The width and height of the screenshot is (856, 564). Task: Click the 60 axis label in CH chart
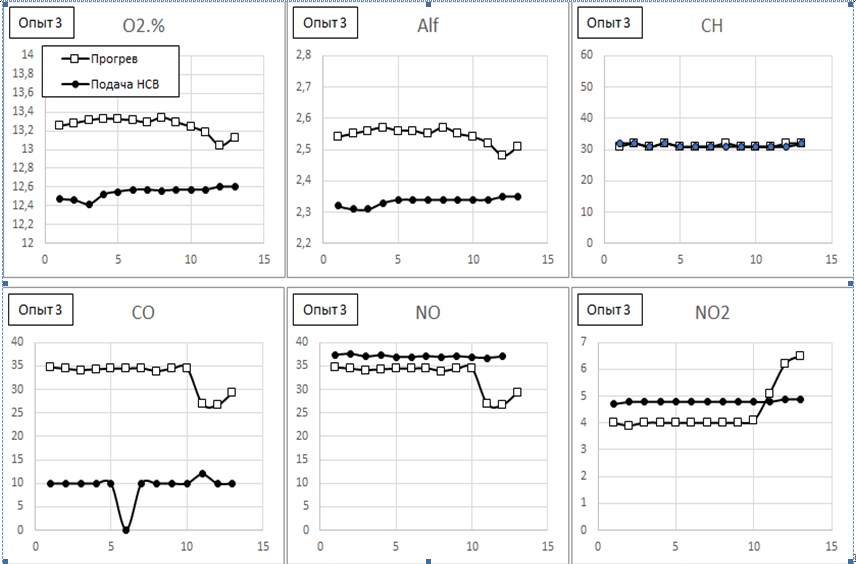[587, 55]
